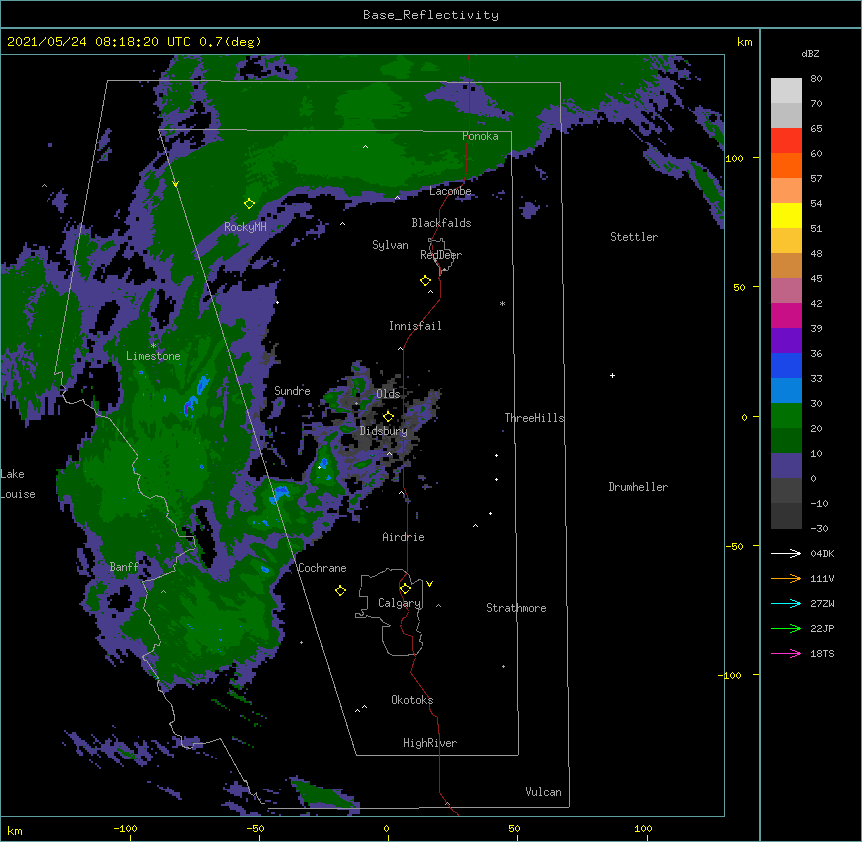
Task: Click the red 65 dBZ color swatch
Action: pos(786,141)
